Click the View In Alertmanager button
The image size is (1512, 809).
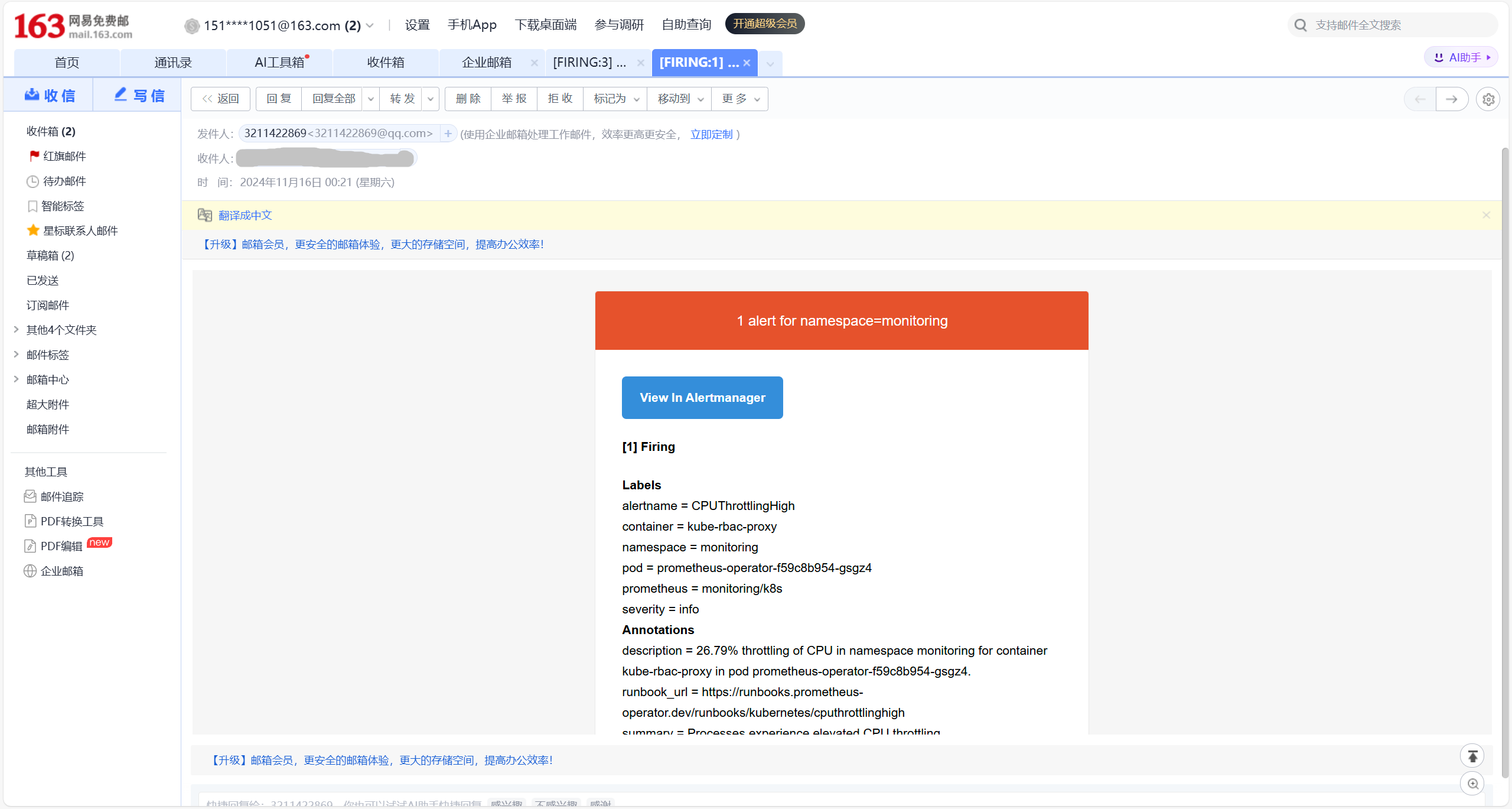point(702,398)
